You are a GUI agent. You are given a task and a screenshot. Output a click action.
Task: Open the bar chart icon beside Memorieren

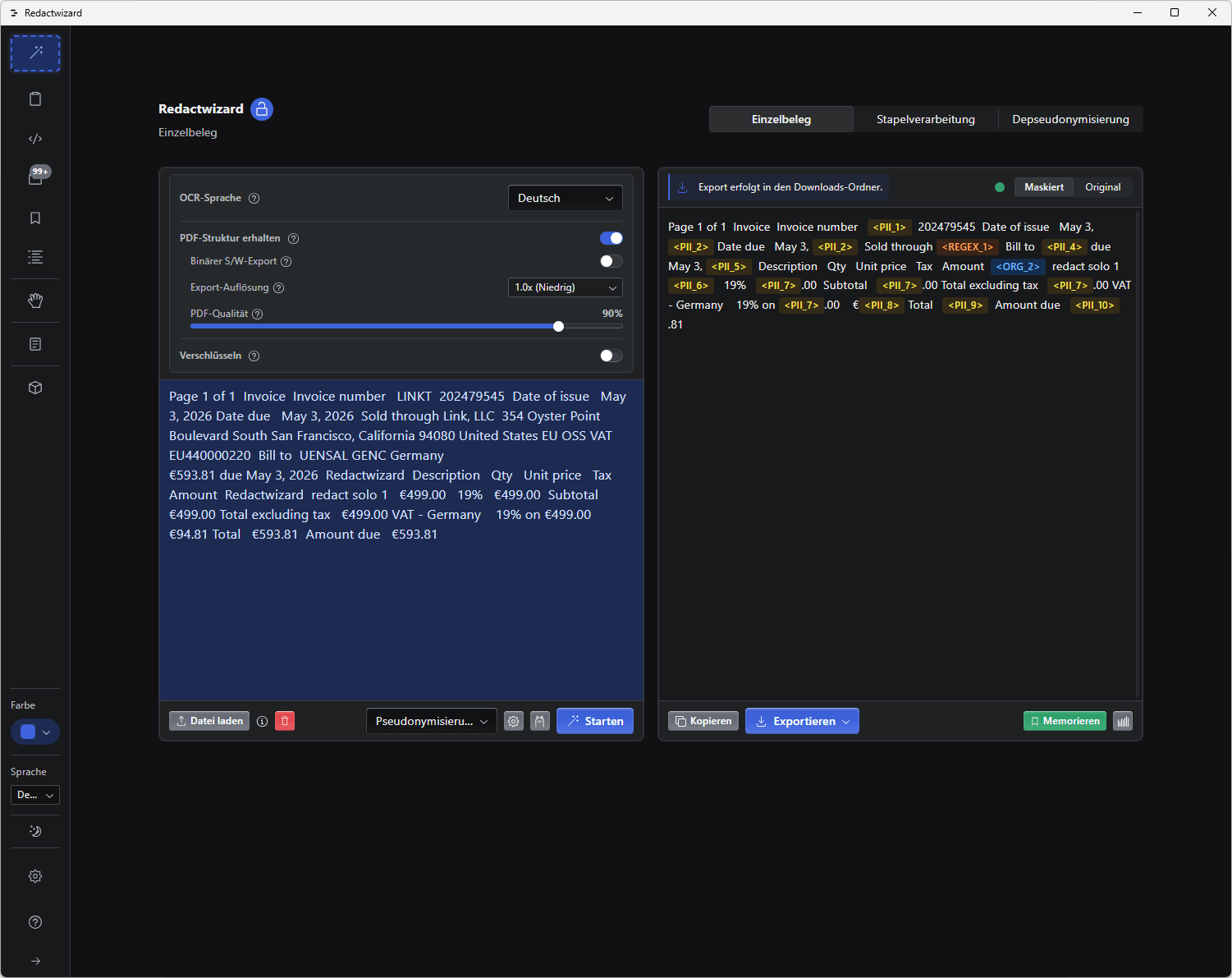[x=1124, y=721]
